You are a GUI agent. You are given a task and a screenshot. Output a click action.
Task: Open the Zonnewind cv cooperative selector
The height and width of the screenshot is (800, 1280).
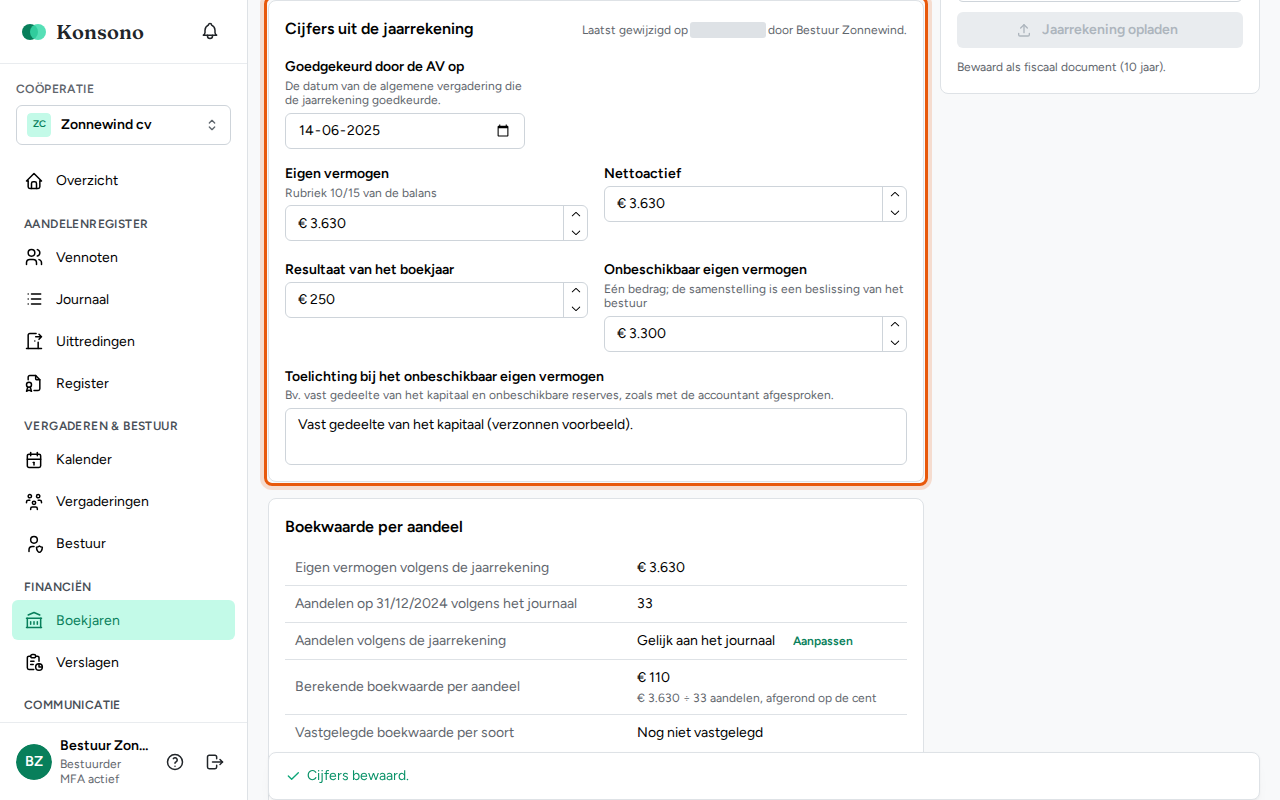pos(123,125)
